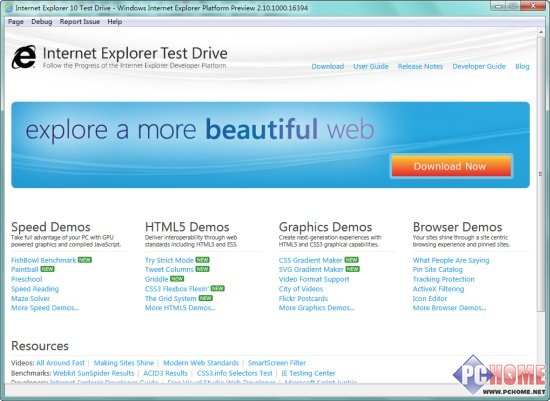Viewport: 550px width, 401px height.
Task: Launch the Maze Solver demo
Action: coord(31,299)
